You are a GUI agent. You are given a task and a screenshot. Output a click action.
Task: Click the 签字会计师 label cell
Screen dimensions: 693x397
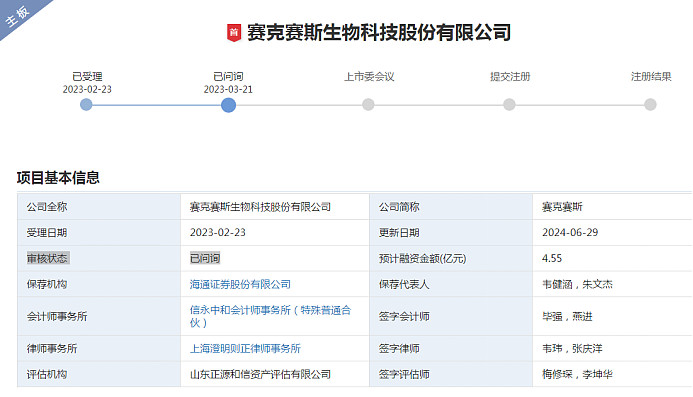451,316
